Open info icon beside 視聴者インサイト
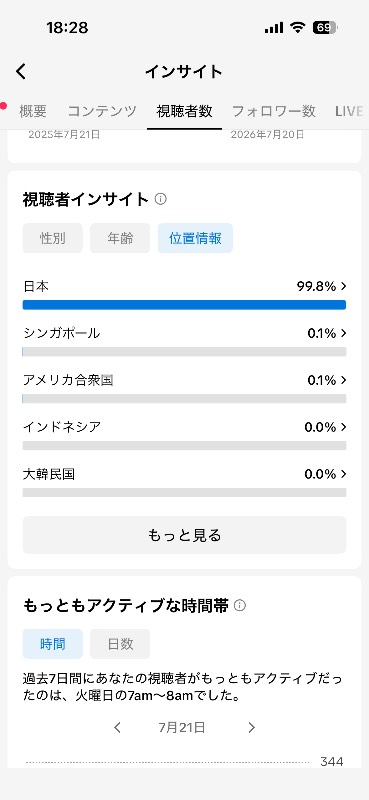This screenshot has height=800, width=369. pos(160,199)
